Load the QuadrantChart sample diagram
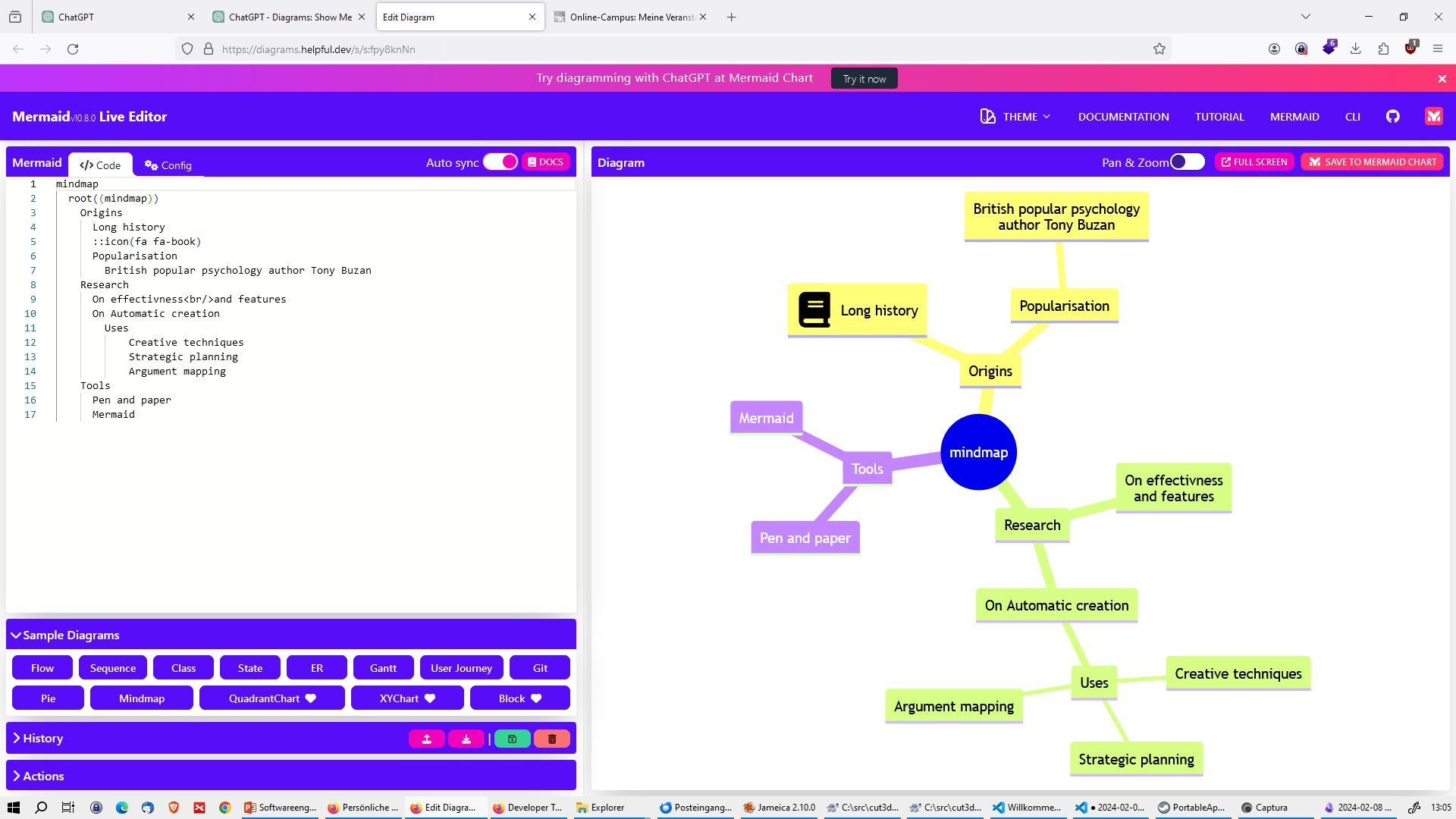The image size is (1456, 819). point(272,698)
